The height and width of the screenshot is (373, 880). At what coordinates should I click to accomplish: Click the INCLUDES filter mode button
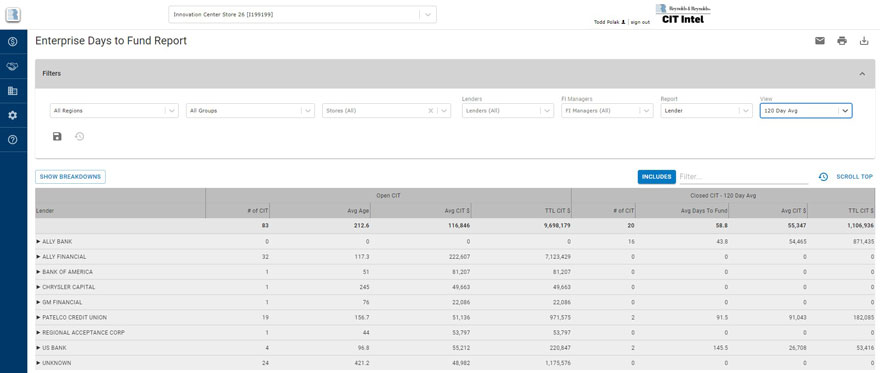657,177
